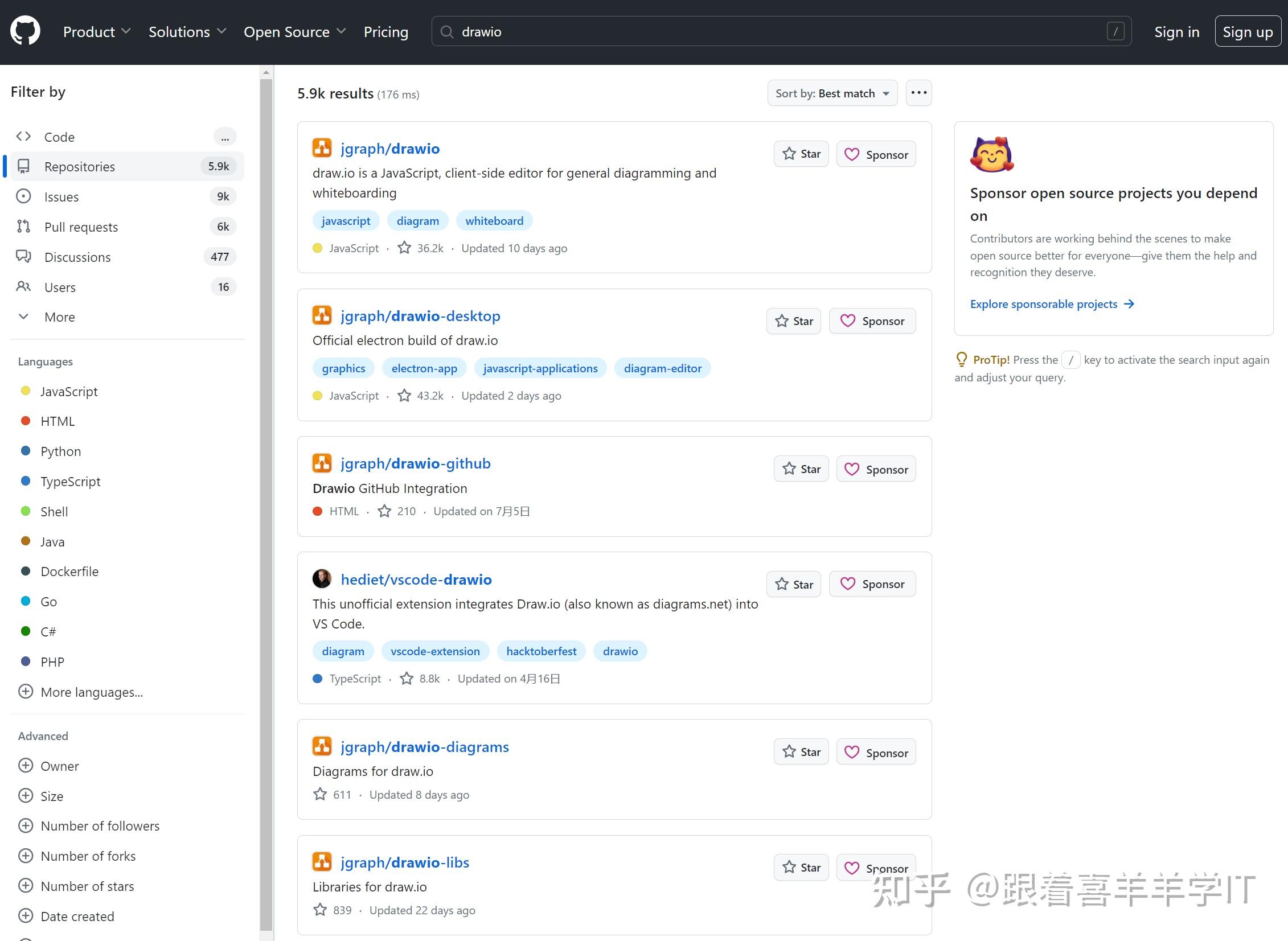Star the hediet/vscode-drawio repository
Screen dimensions: 1288x941
pyautogui.click(x=794, y=584)
